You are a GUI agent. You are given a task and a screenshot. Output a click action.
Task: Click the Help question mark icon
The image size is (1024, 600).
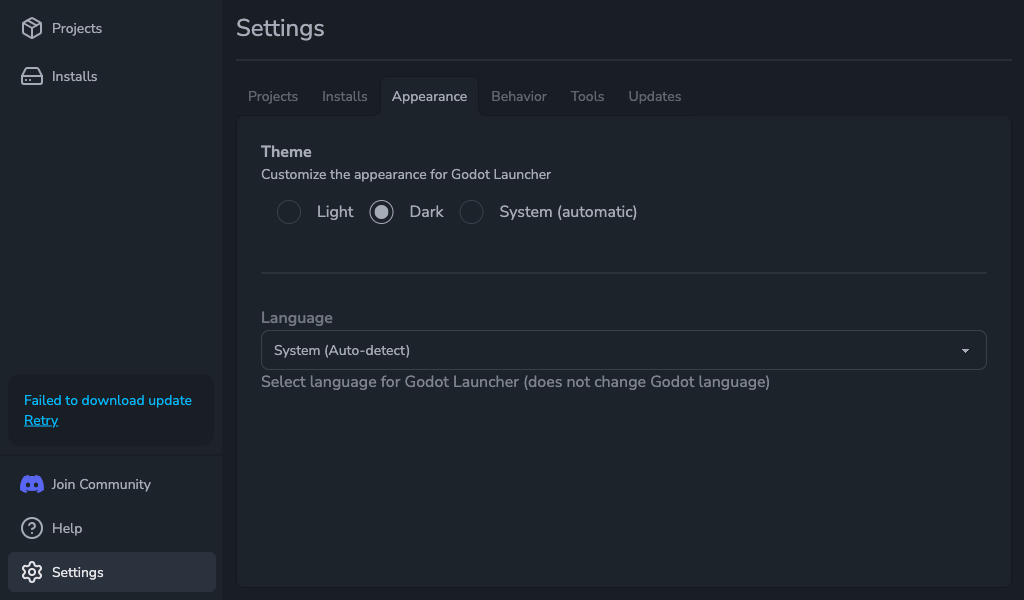(32, 528)
